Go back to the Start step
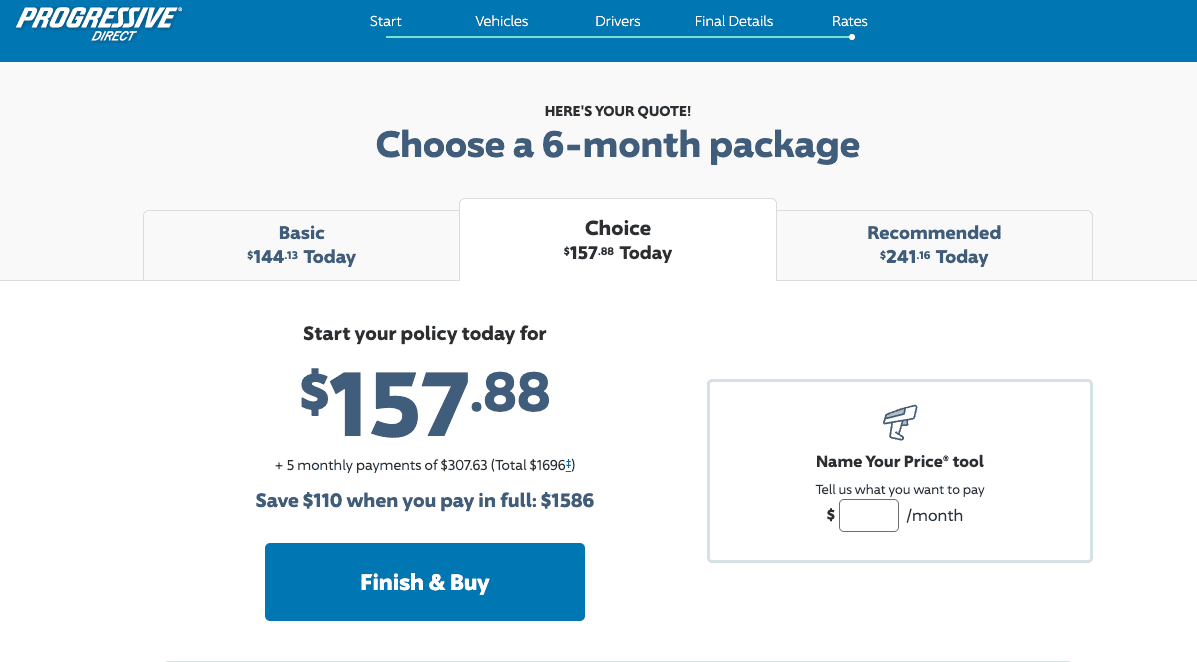Viewport: 1197px width, 662px height. point(385,21)
